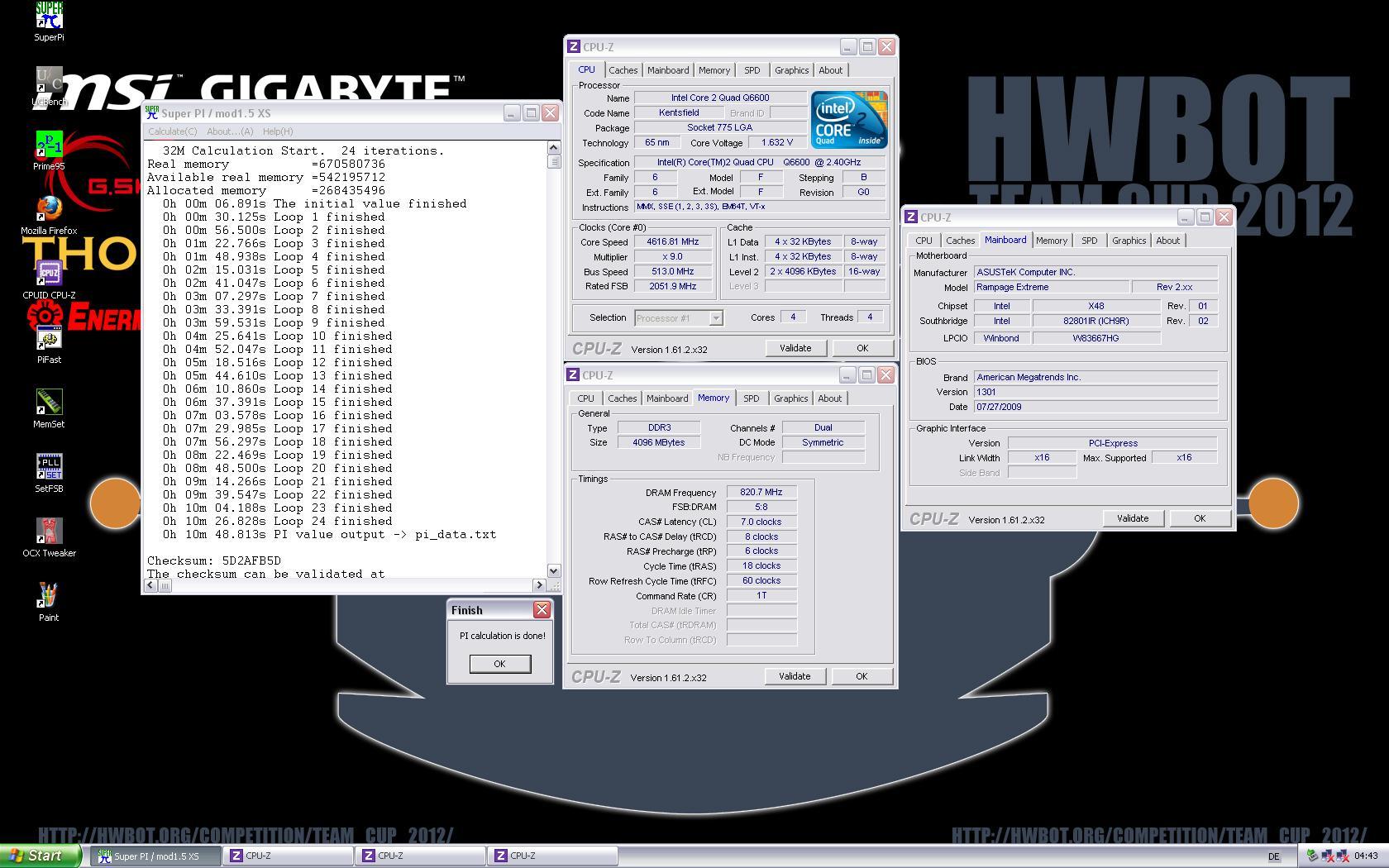
Task: Expand the Processor selection dropdown
Action: (x=716, y=318)
